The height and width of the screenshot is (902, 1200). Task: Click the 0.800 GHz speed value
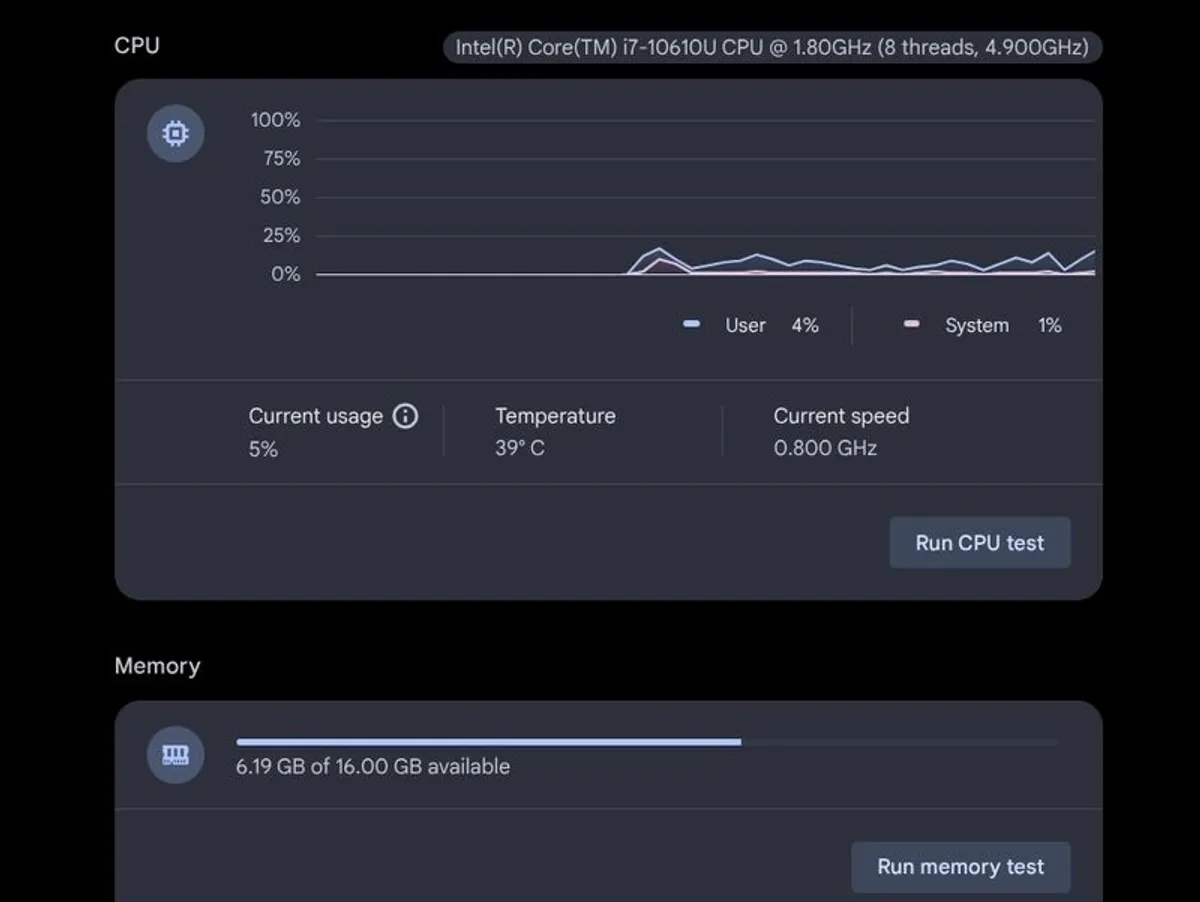[825, 448]
